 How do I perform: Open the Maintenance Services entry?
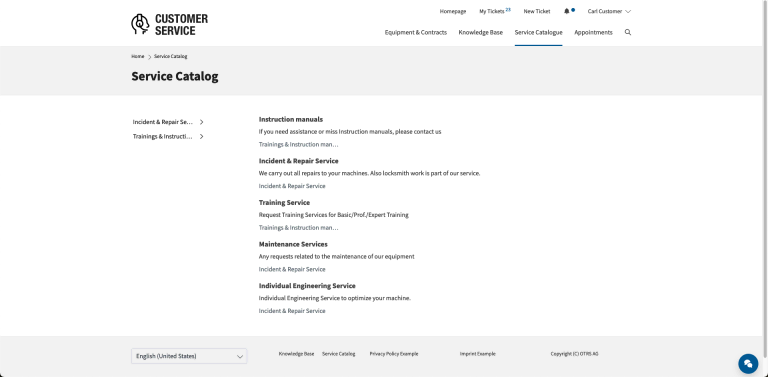(x=293, y=244)
